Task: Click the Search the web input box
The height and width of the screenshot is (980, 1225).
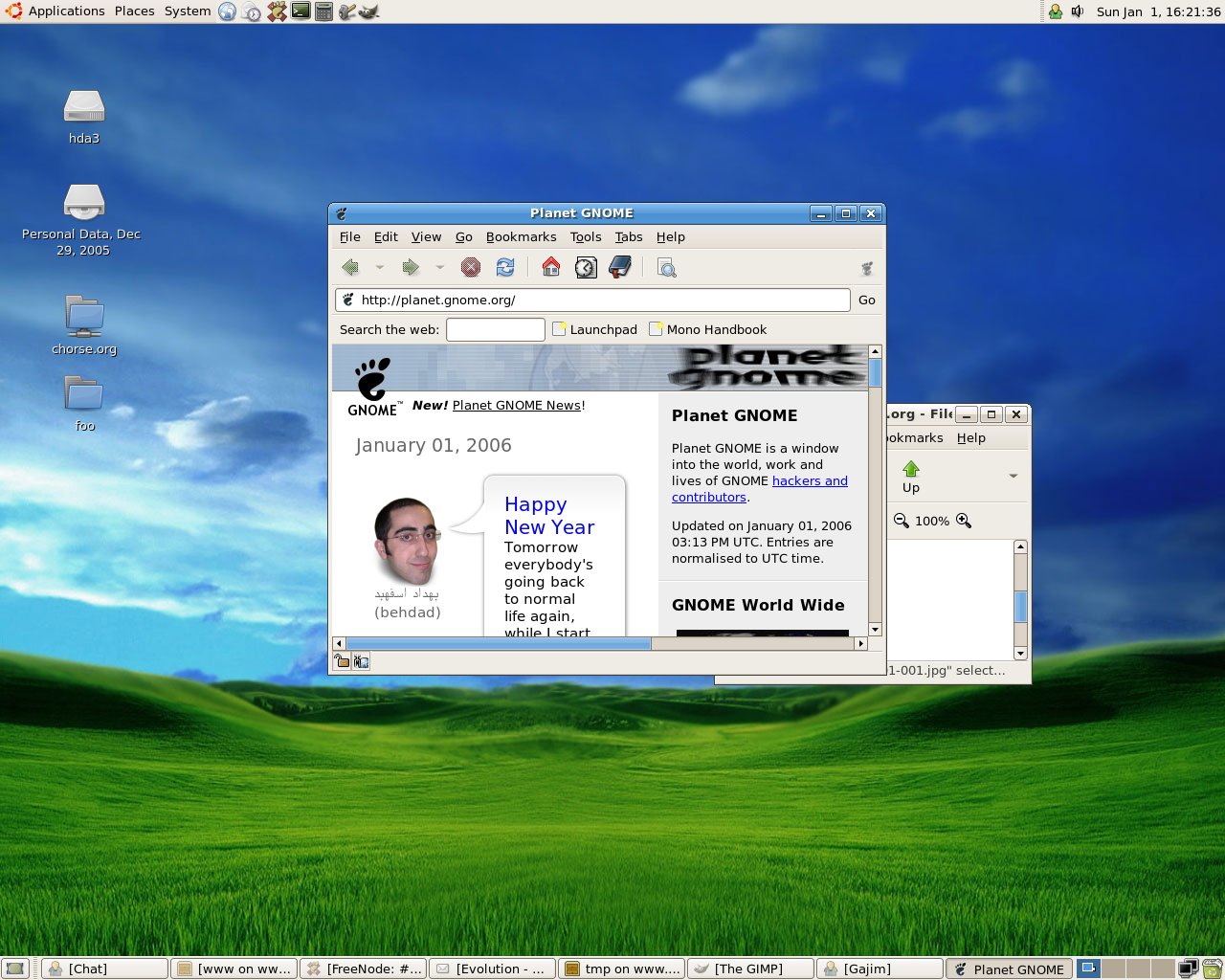Action: (496, 329)
